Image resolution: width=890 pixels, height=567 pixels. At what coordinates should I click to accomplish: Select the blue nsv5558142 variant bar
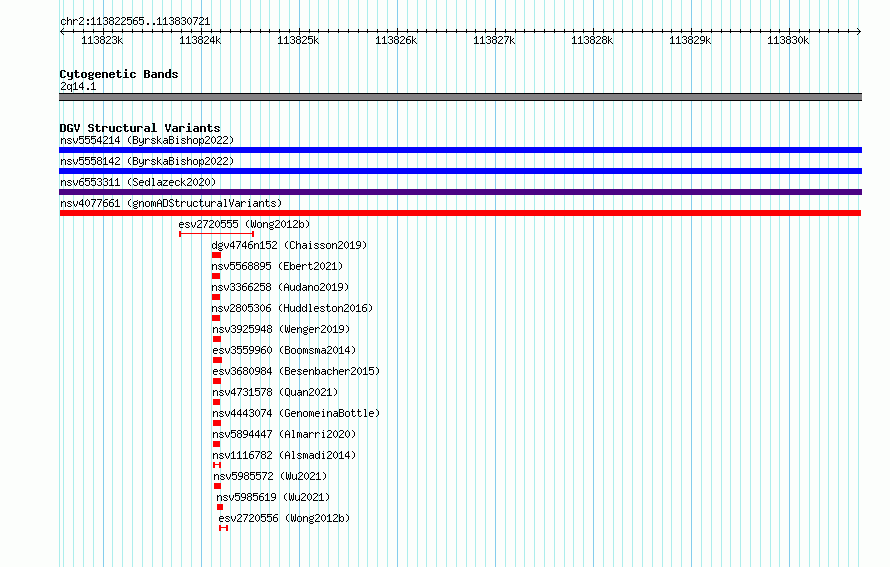tap(460, 171)
